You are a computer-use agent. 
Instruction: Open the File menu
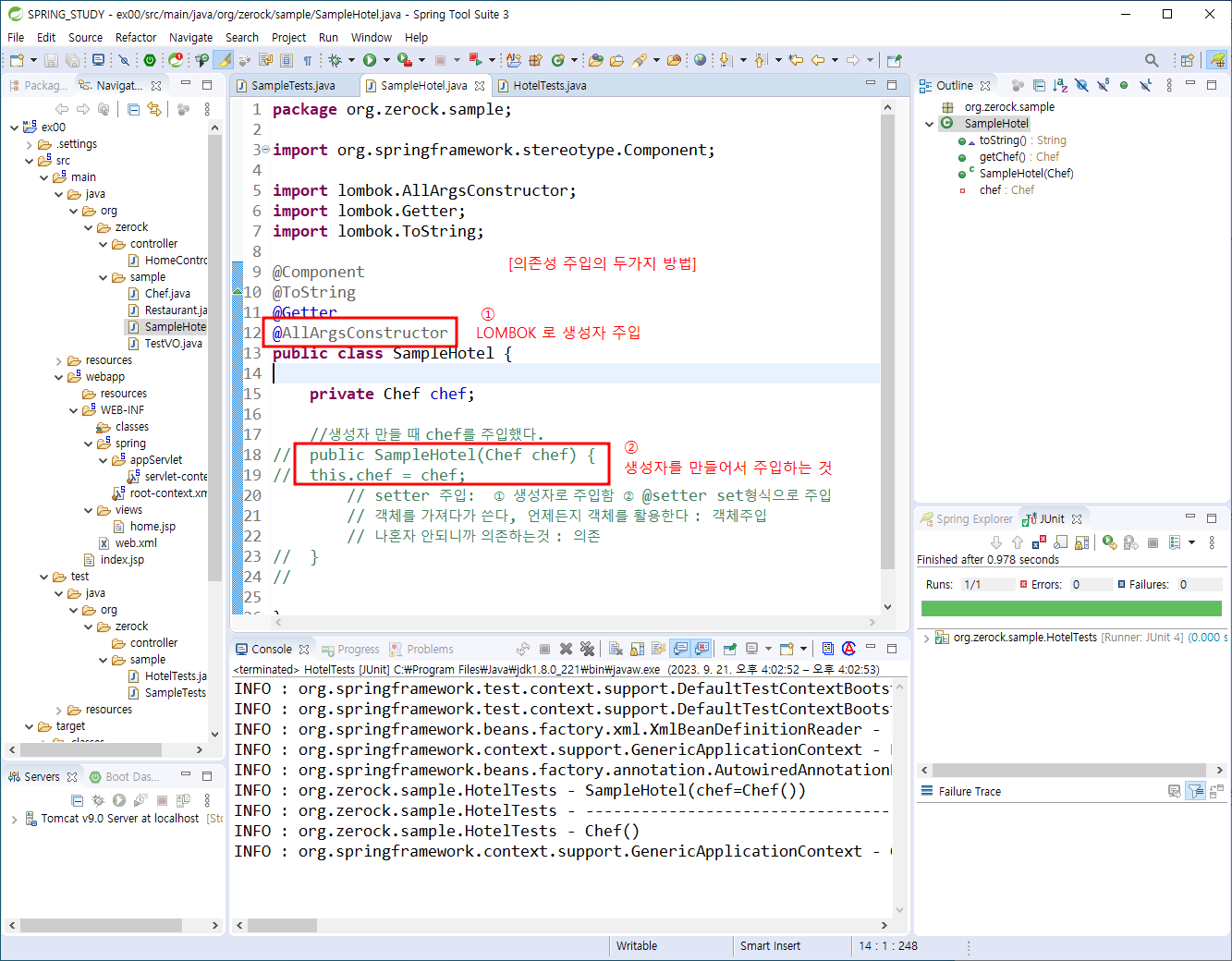[16, 37]
